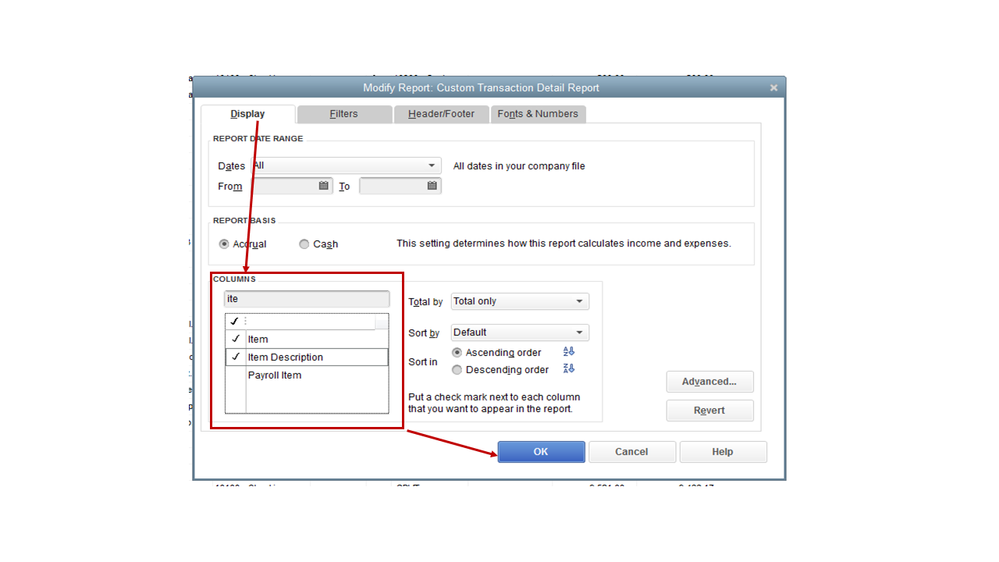This screenshot has width=999, height=562.
Task: Select the Accrual report basis
Action: pyautogui.click(x=224, y=244)
